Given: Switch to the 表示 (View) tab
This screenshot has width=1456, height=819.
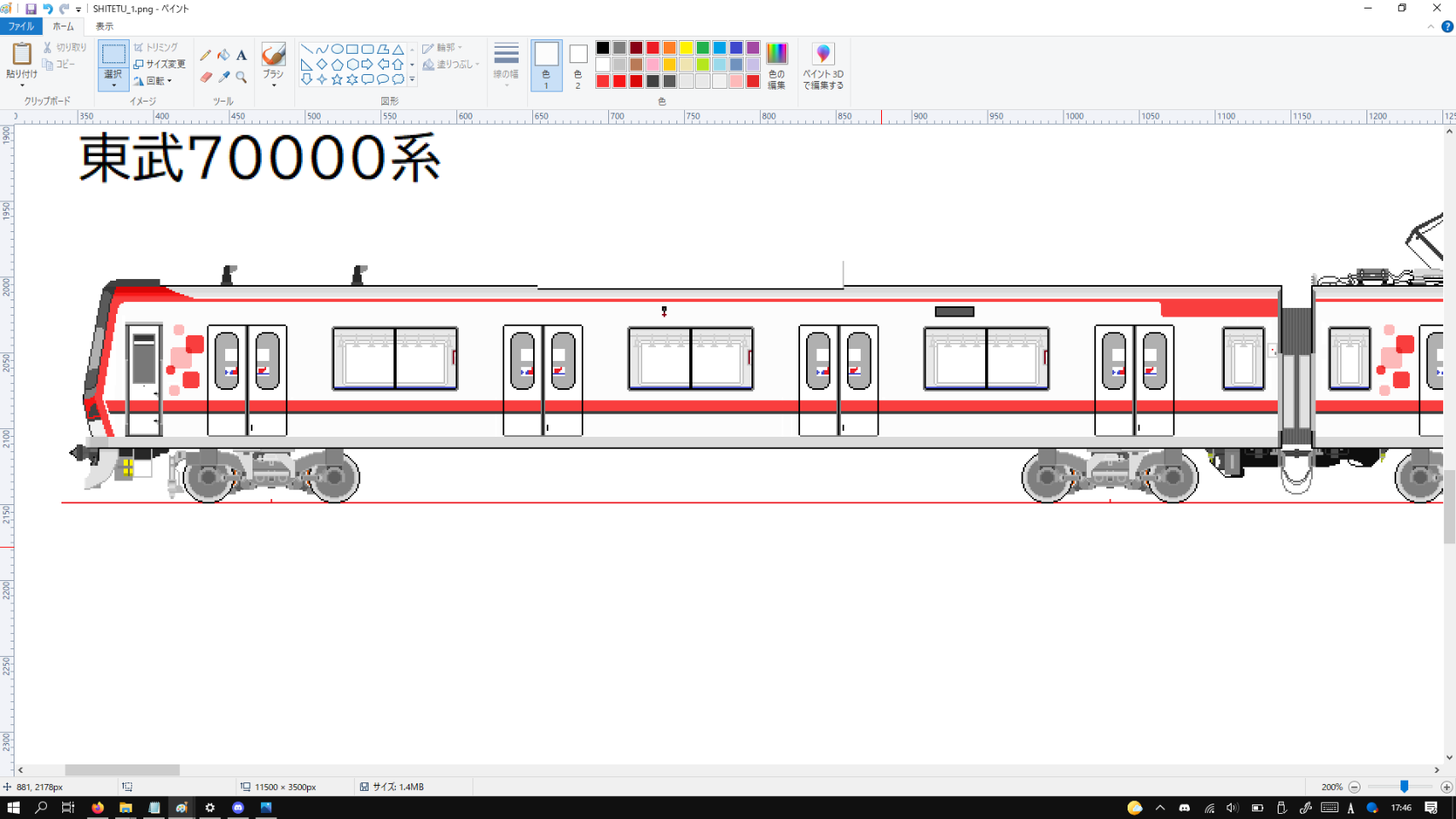Looking at the screenshot, I should 104,26.
